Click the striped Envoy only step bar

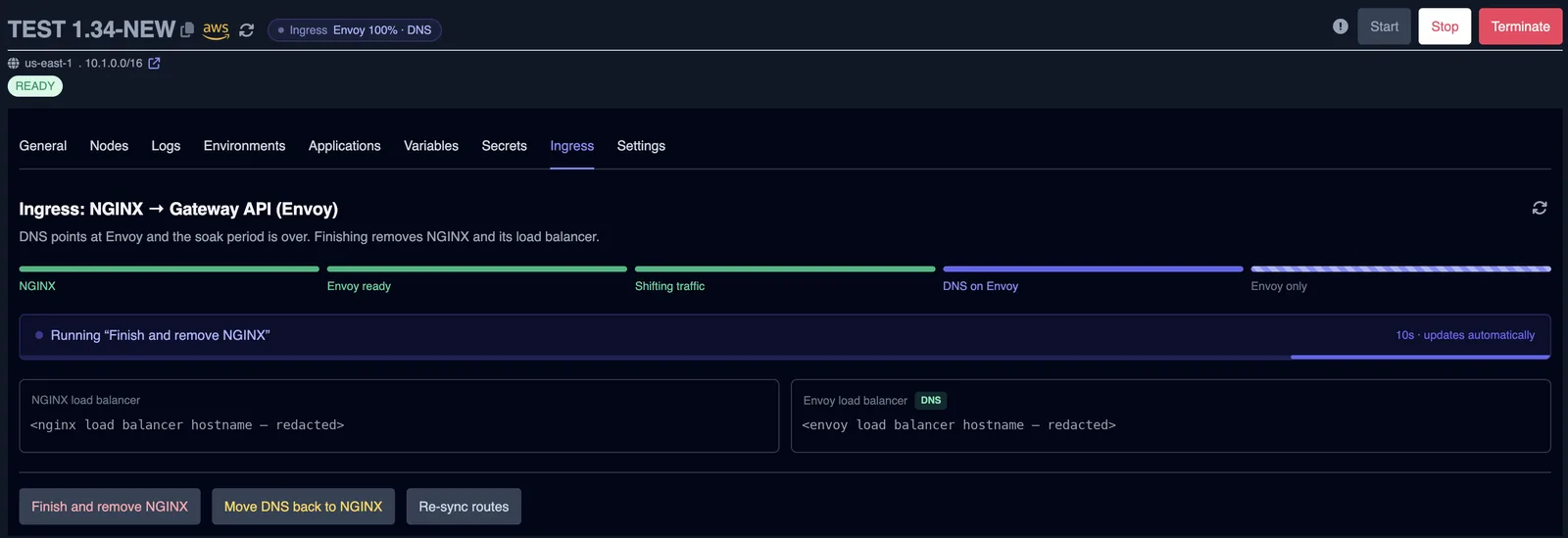click(1400, 269)
